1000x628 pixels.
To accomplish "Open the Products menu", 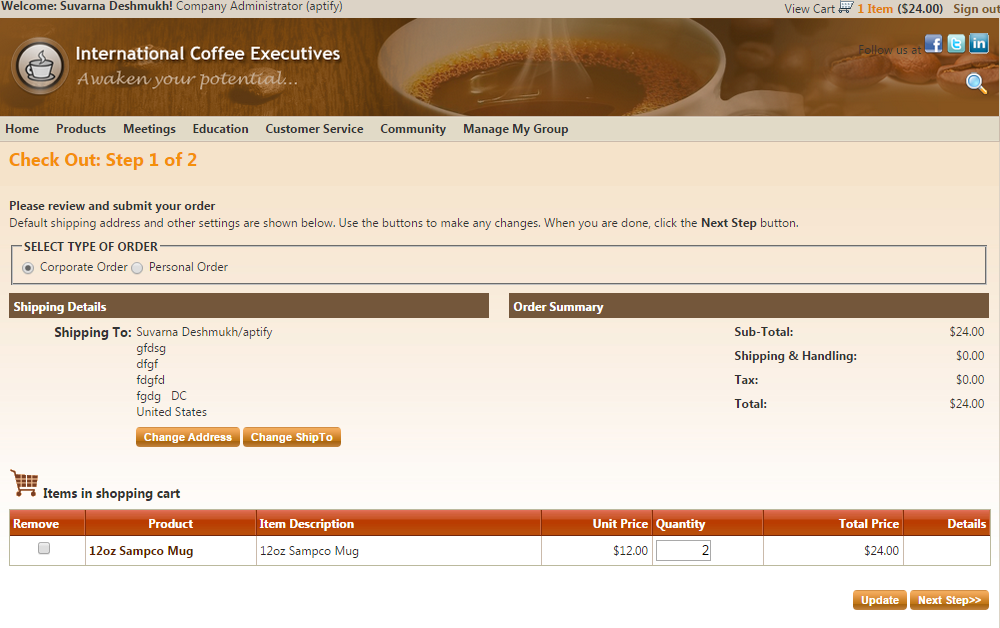I will click(x=81, y=129).
